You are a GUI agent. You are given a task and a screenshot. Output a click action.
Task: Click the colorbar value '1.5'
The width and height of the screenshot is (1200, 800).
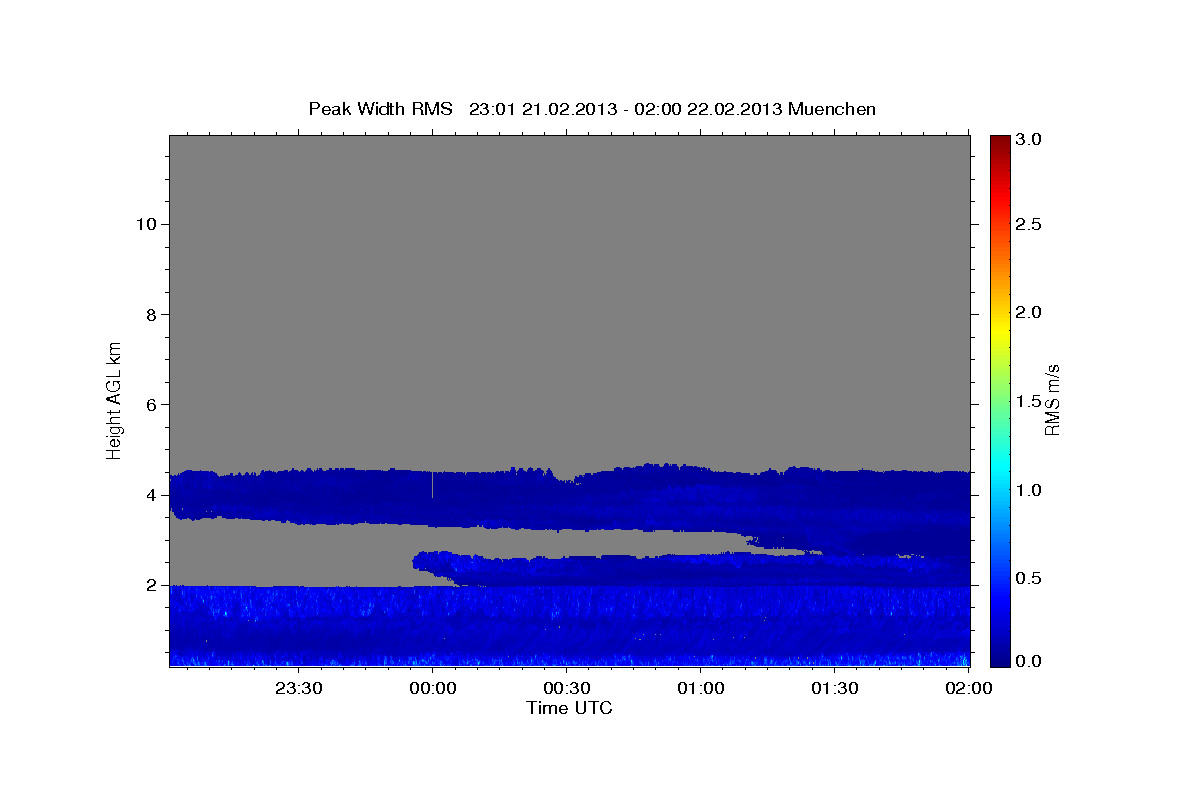pos(1028,401)
